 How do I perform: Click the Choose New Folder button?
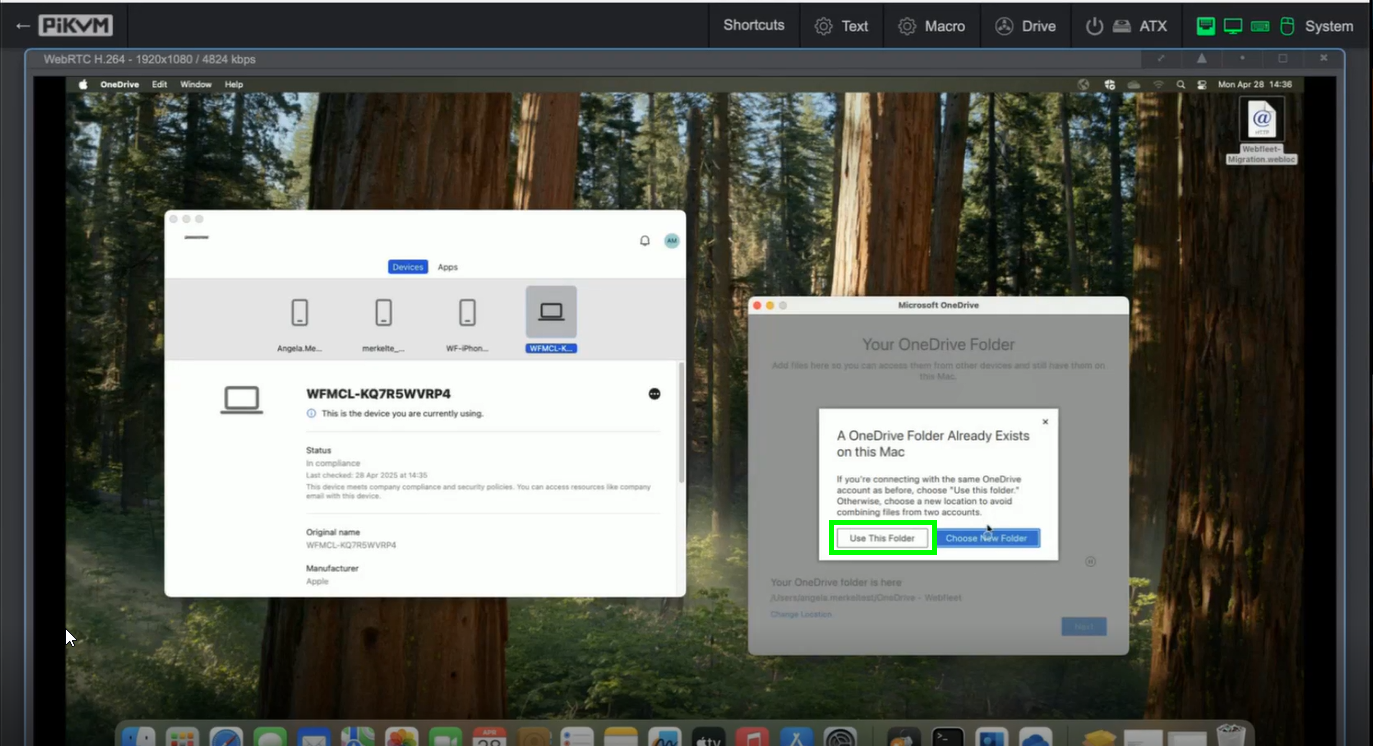[987, 538]
